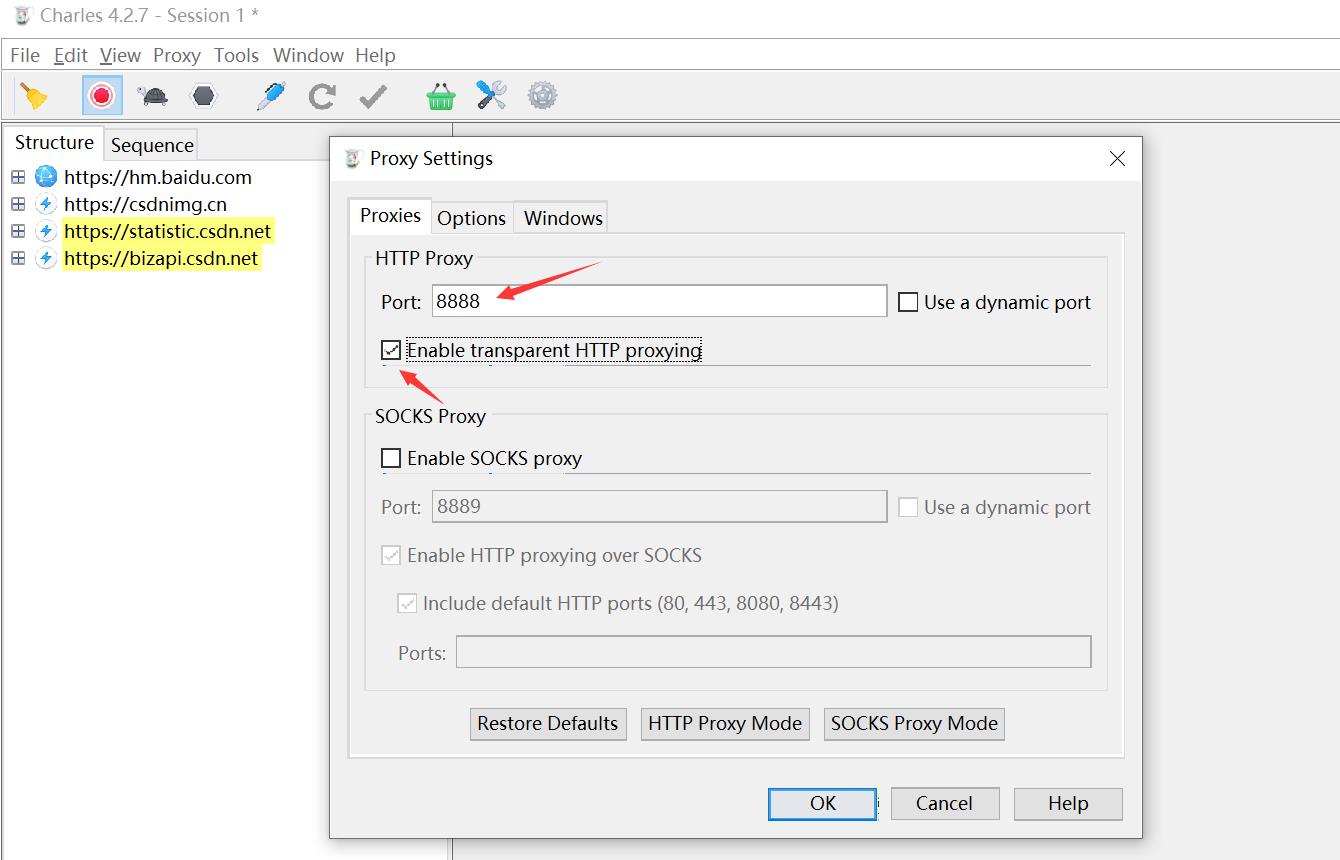Open the Tools menu
The width and height of the screenshot is (1340, 860).
[x=236, y=55]
